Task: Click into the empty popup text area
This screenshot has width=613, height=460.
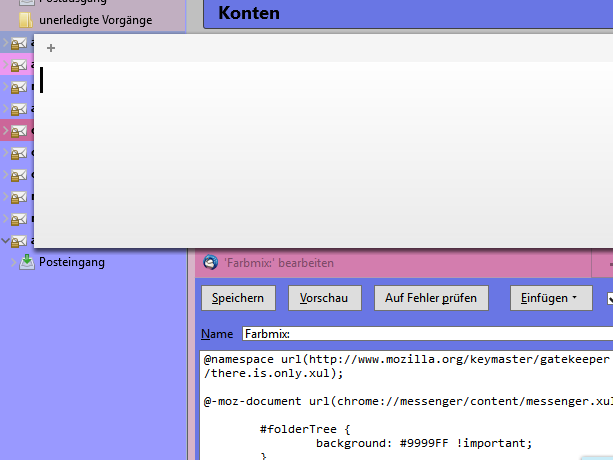Action: (x=324, y=154)
